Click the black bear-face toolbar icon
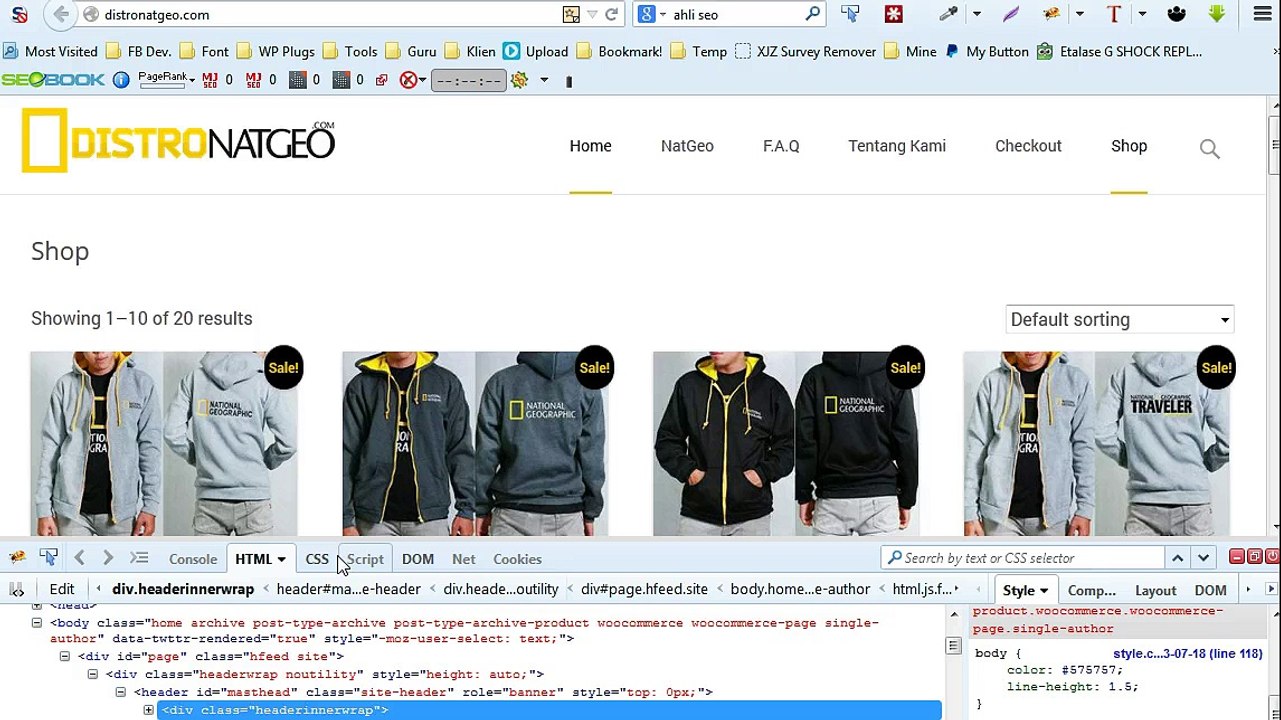The width and height of the screenshot is (1281, 720). 1176,14
